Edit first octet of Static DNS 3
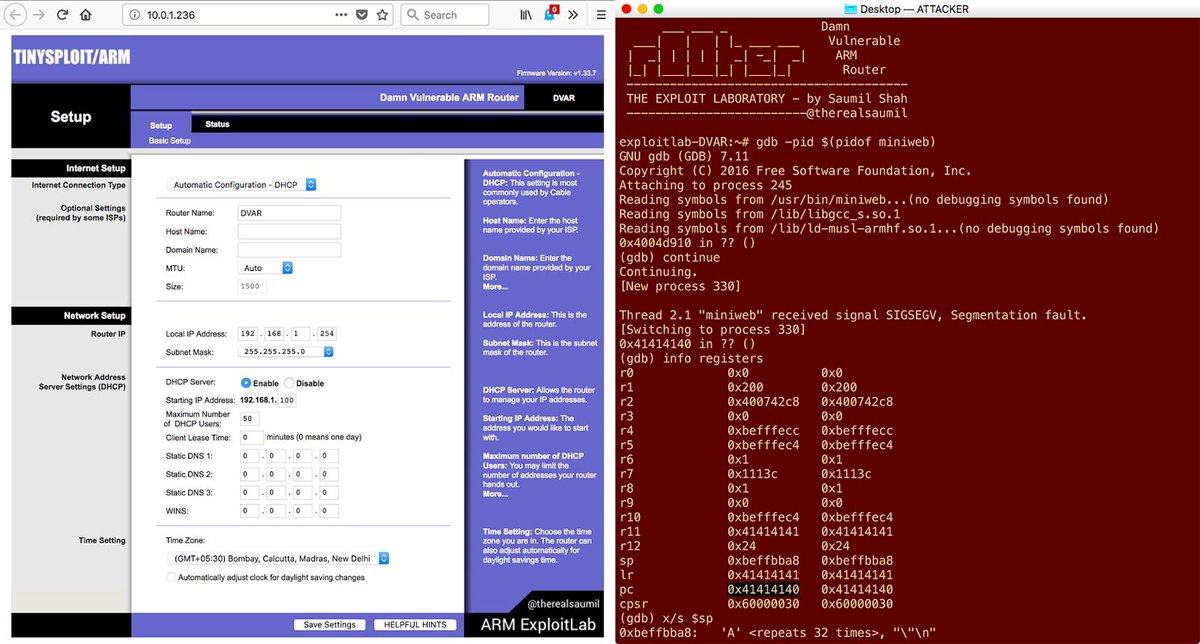The width and height of the screenshot is (1200, 644). click(251, 493)
